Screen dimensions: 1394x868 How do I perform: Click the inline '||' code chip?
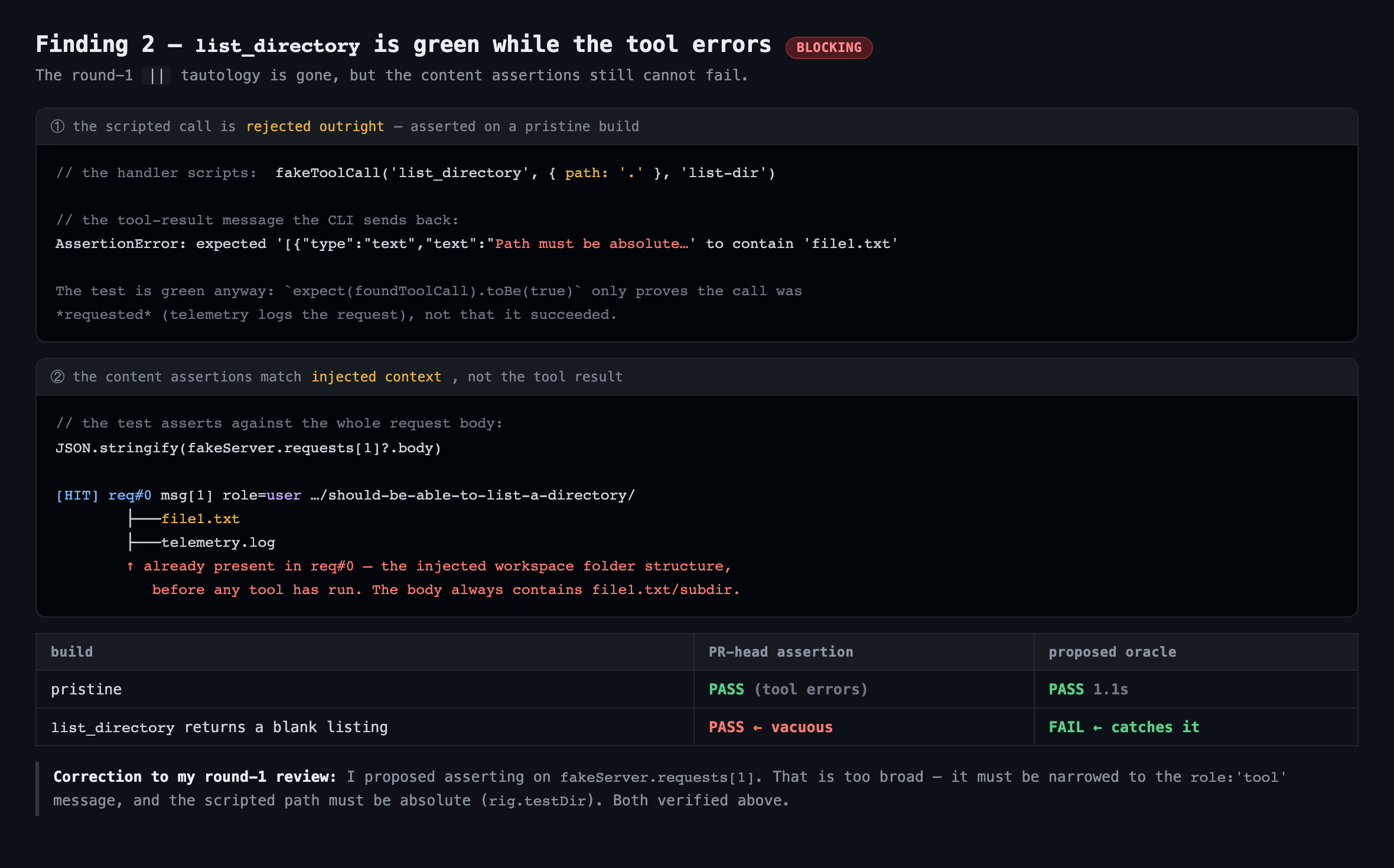point(157,76)
